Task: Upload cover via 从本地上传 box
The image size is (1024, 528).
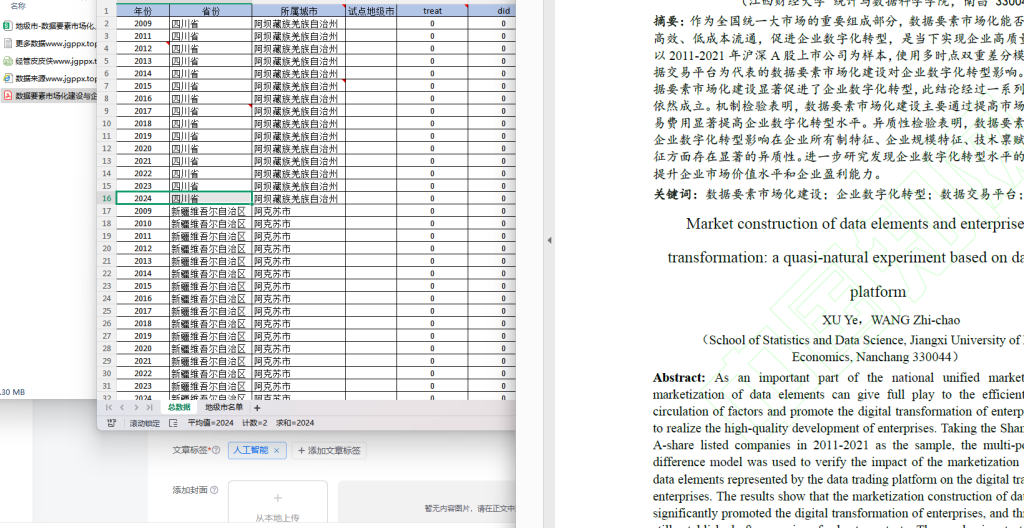Action: tap(278, 504)
